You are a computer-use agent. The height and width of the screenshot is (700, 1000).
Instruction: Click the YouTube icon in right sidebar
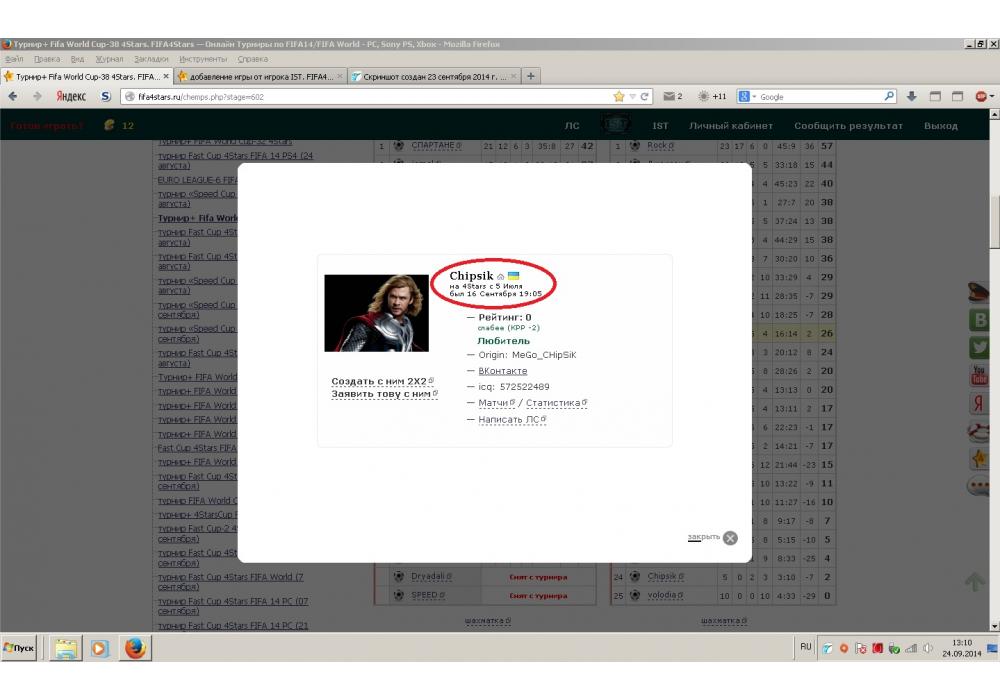978,376
